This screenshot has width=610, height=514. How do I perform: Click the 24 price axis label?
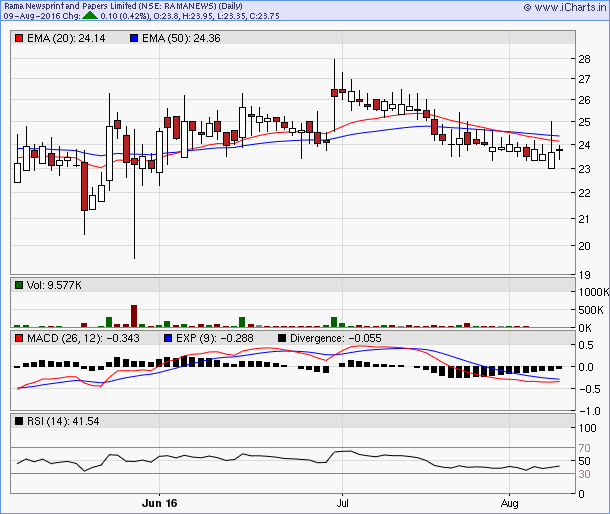584,145
